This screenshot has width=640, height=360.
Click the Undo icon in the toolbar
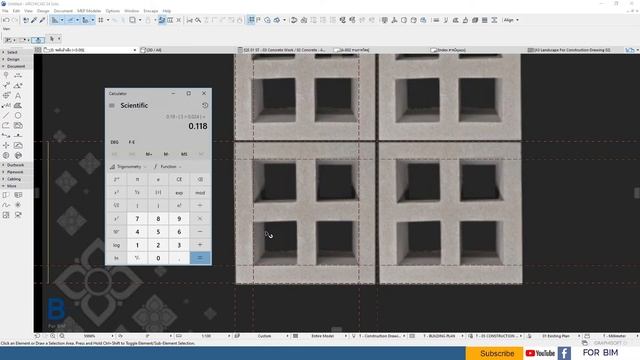6,20
